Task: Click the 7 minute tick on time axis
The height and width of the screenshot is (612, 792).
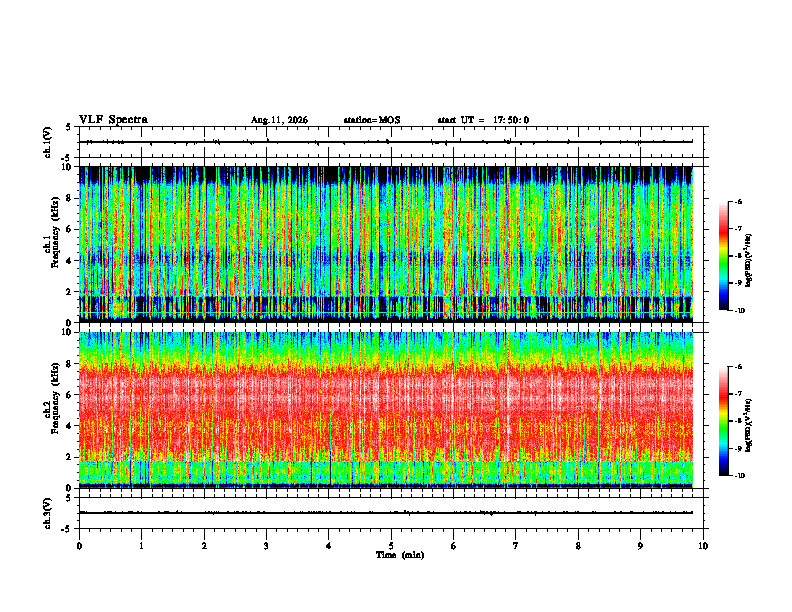Action: pos(516,546)
